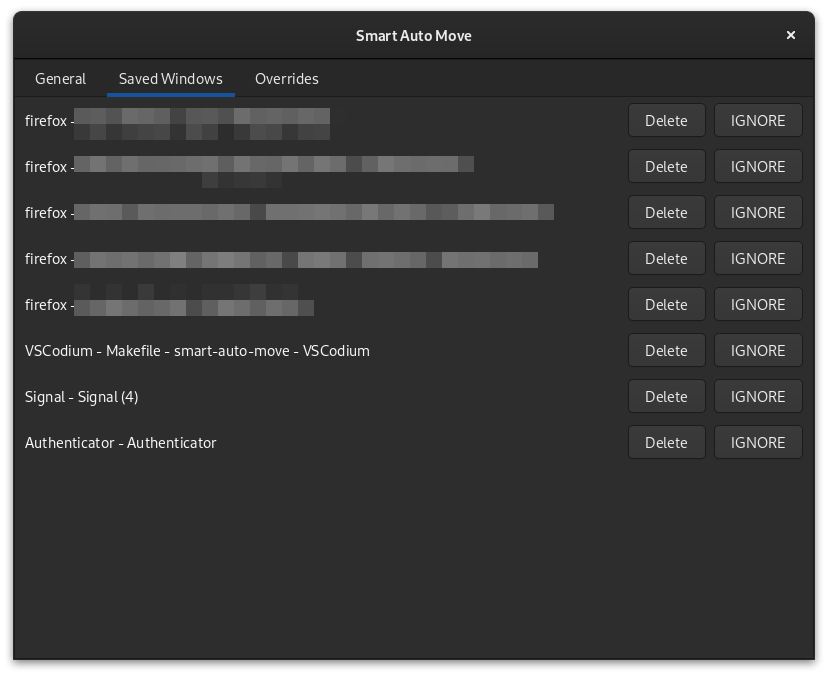
Task: Click IGNORE on fifth firefox row
Action: pos(758,304)
